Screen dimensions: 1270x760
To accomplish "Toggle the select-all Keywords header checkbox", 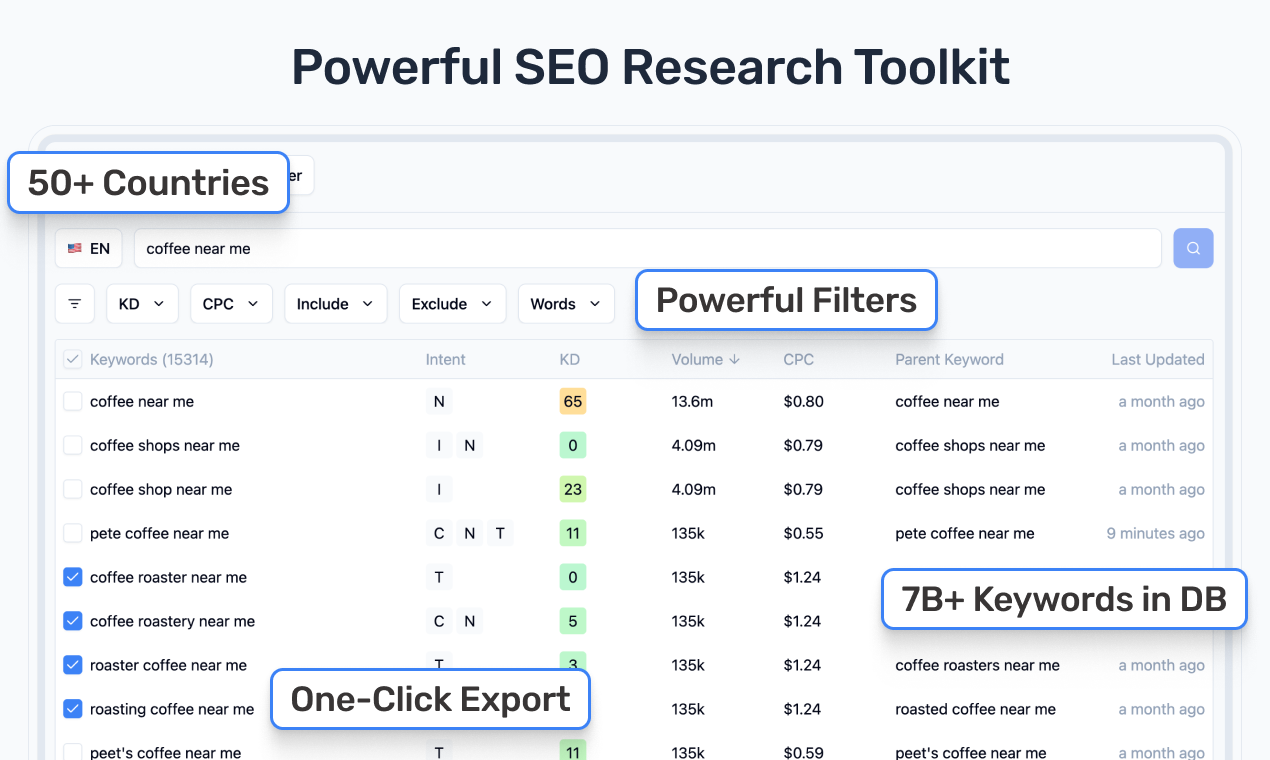I will click(73, 359).
